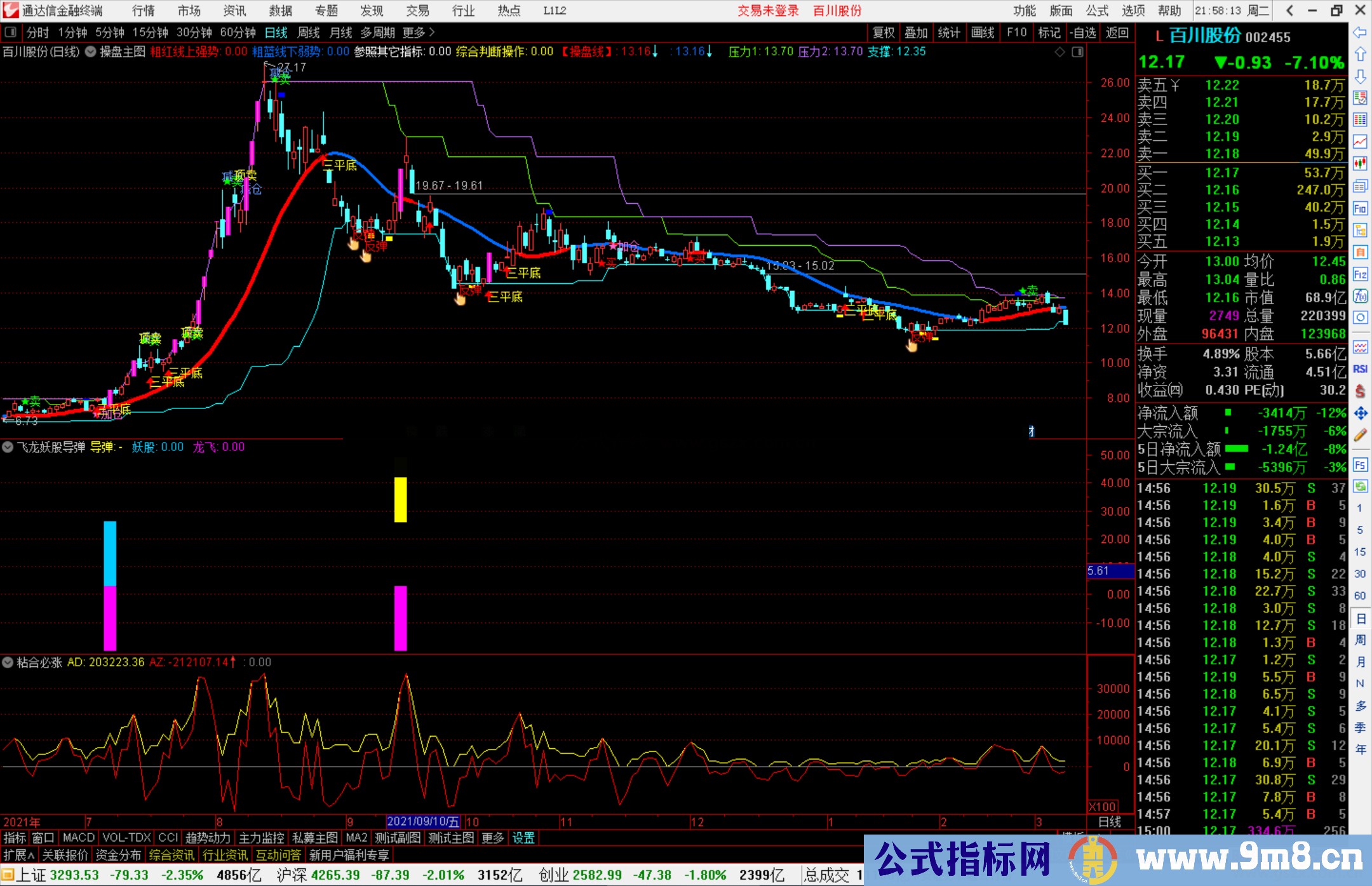
Task: Open the multi-stock grid quote icon in sidebar
Action: (x=1360, y=121)
